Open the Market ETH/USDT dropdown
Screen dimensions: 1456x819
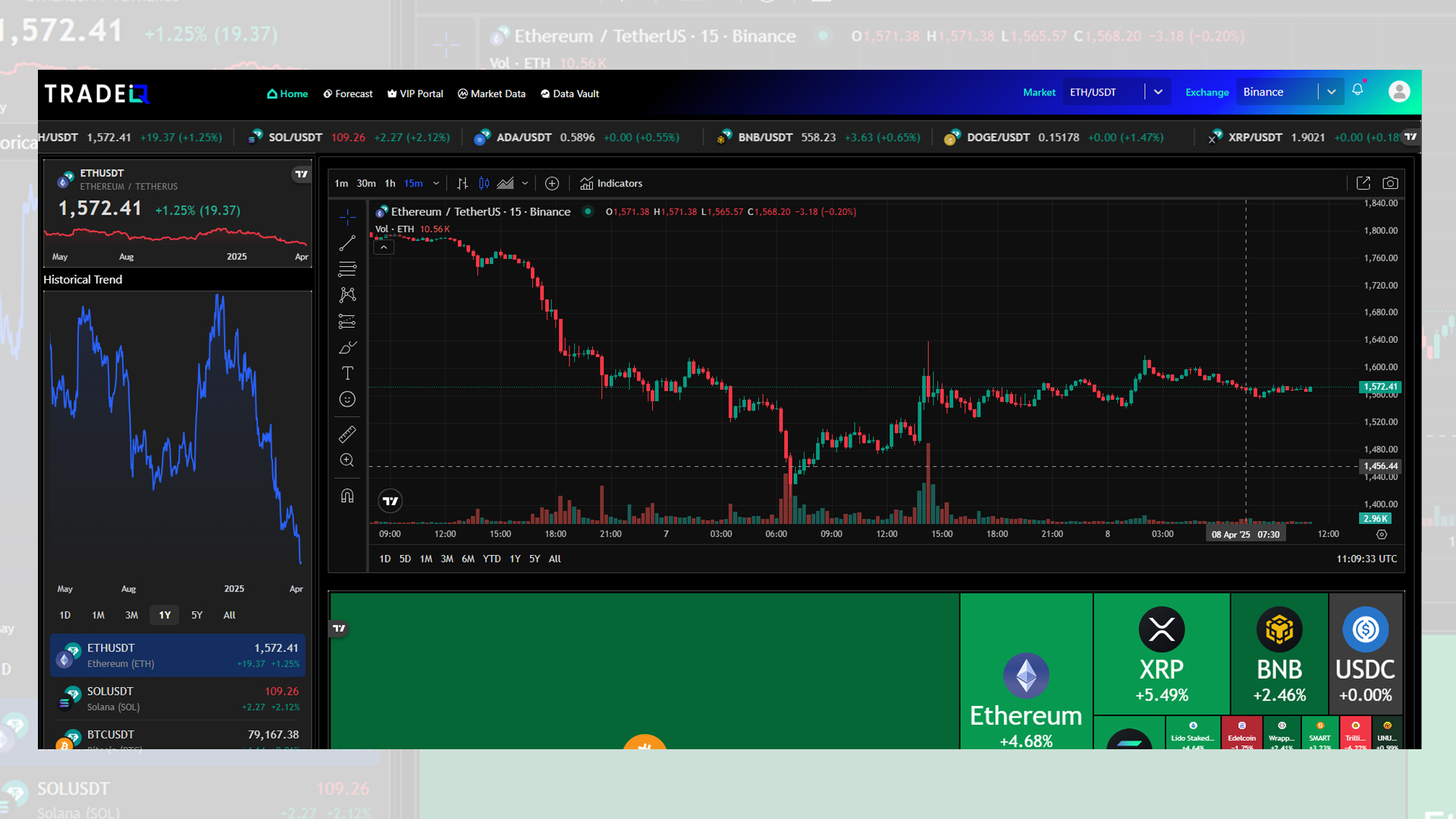(1116, 92)
